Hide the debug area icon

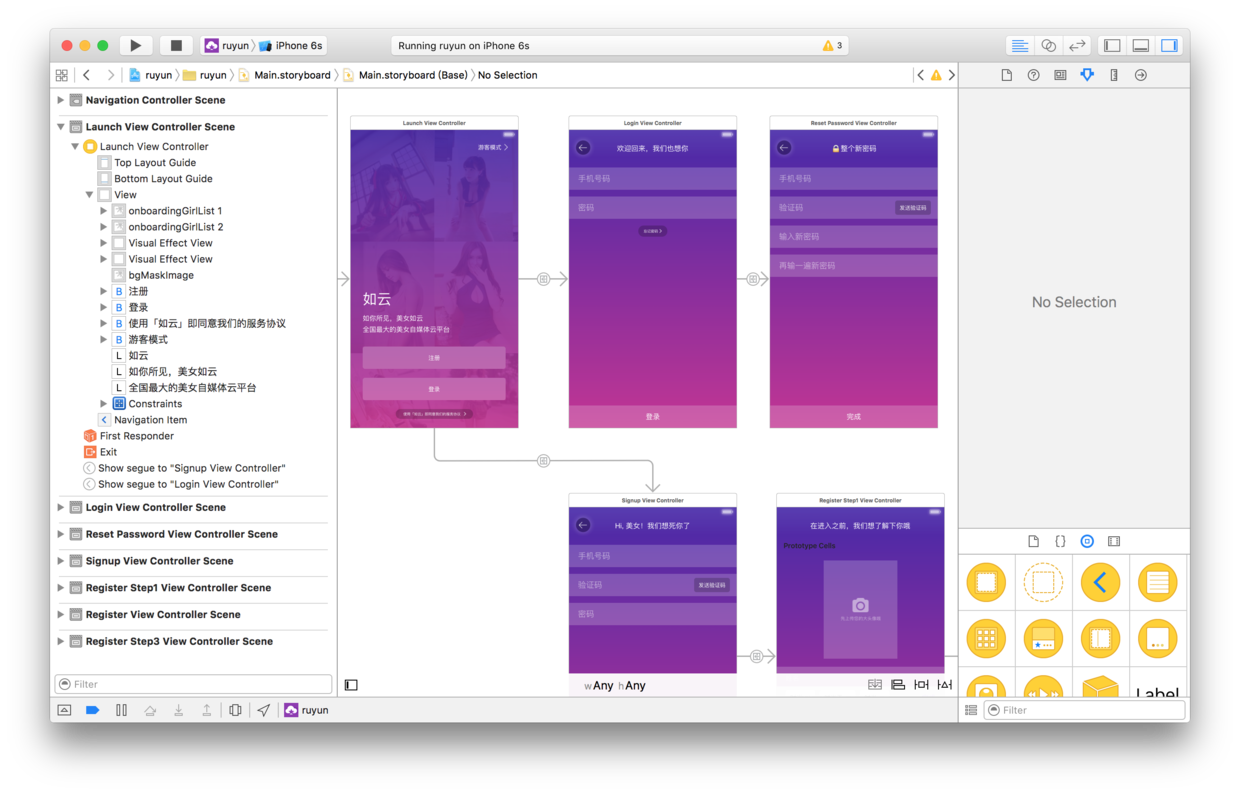[x=64, y=710]
